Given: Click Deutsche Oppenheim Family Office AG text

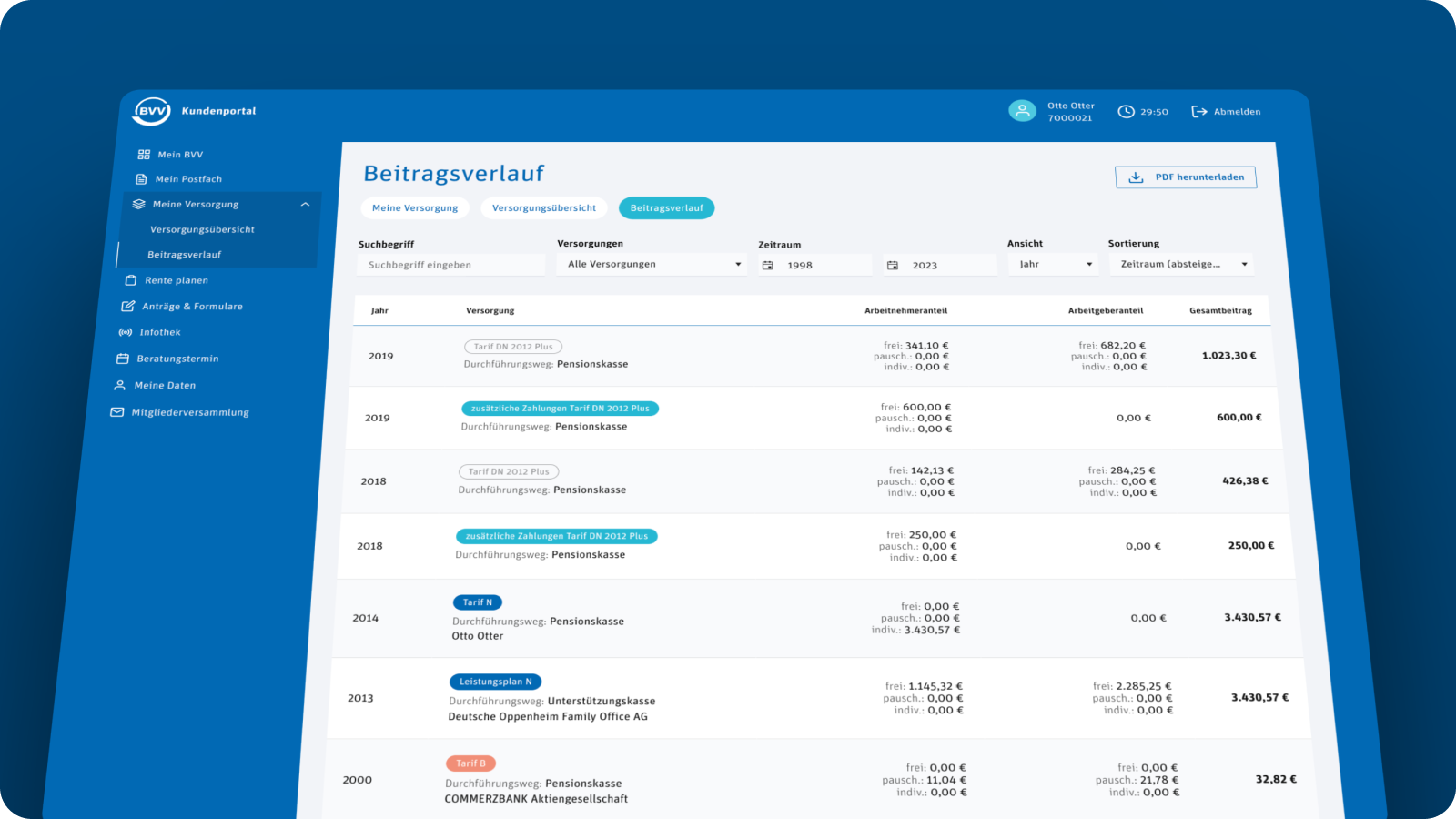Looking at the screenshot, I should (x=548, y=717).
